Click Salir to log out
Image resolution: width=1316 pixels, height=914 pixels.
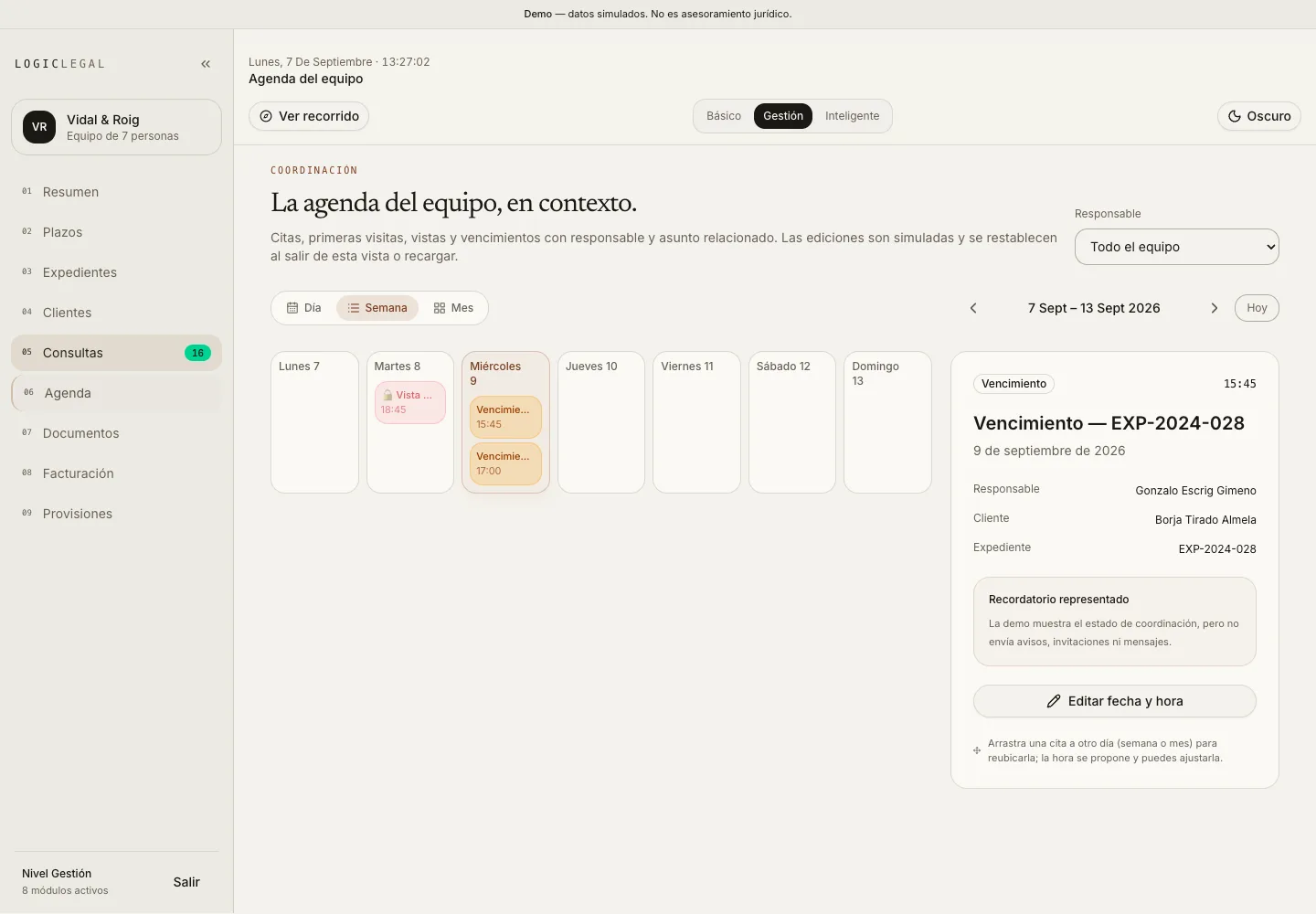pyautogui.click(x=186, y=882)
